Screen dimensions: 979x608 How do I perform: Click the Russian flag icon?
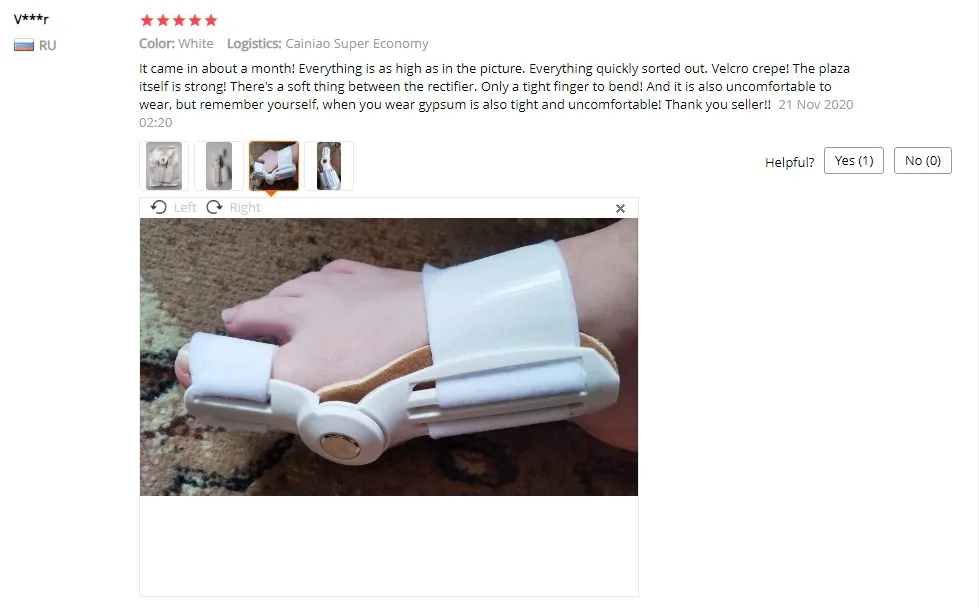click(x=24, y=46)
